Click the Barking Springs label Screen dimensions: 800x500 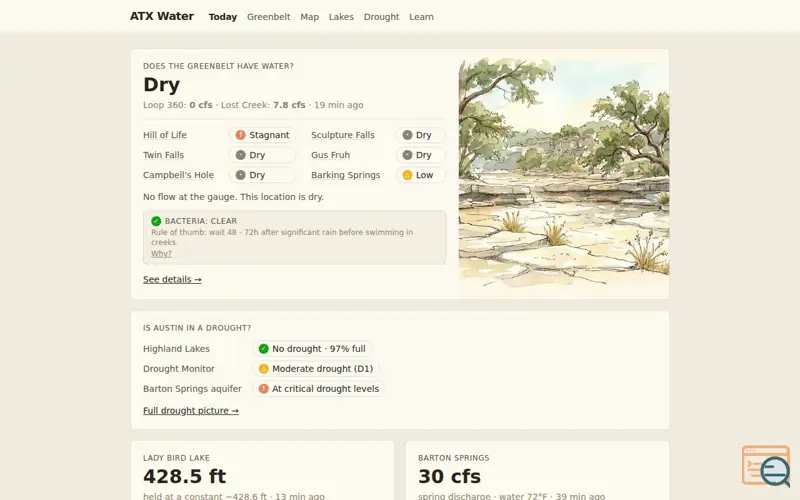tap(345, 174)
